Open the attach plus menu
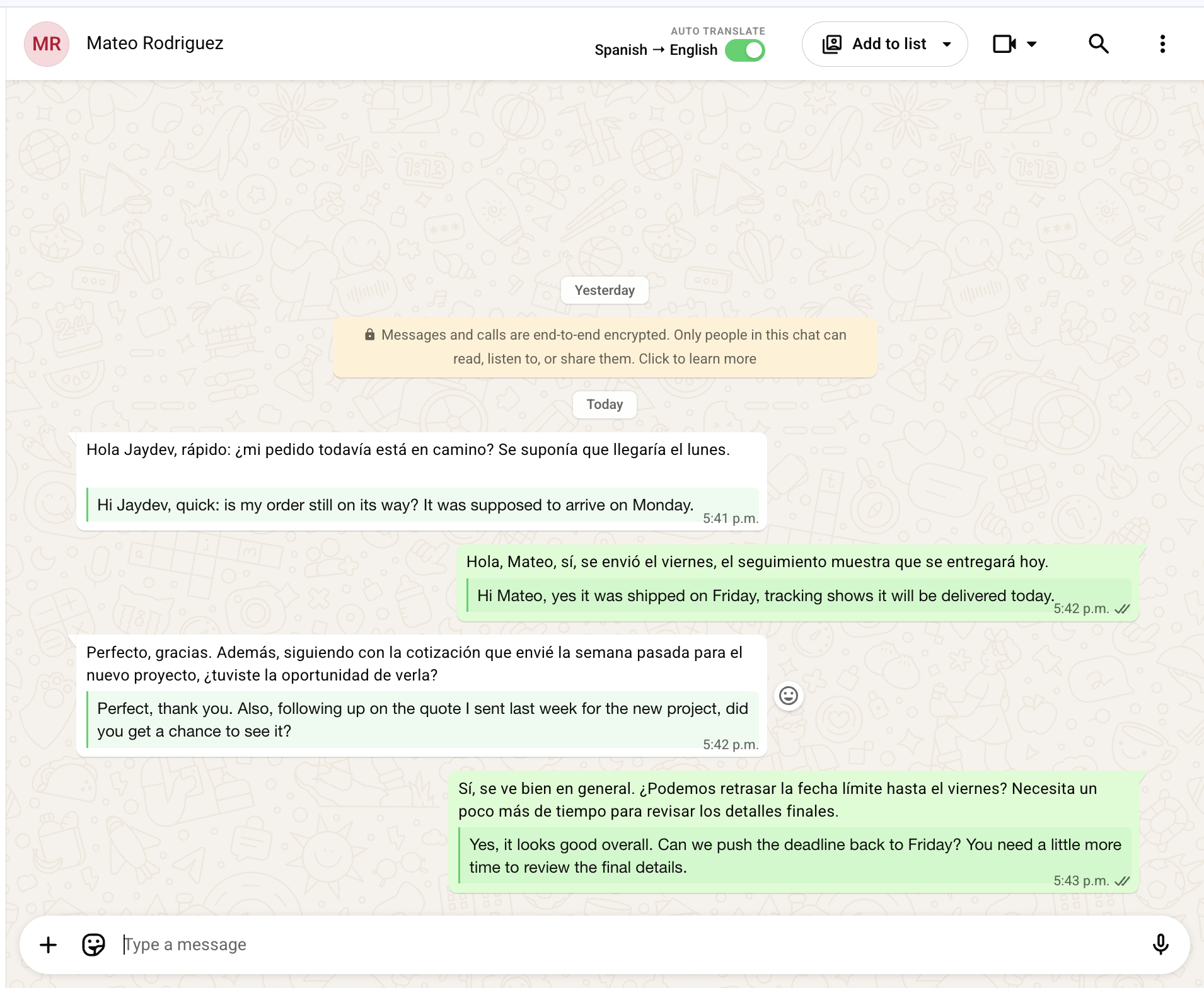 tap(48, 945)
